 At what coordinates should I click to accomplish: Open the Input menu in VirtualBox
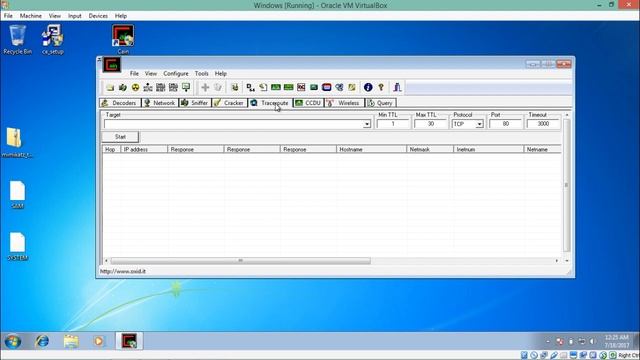pos(75,16)
